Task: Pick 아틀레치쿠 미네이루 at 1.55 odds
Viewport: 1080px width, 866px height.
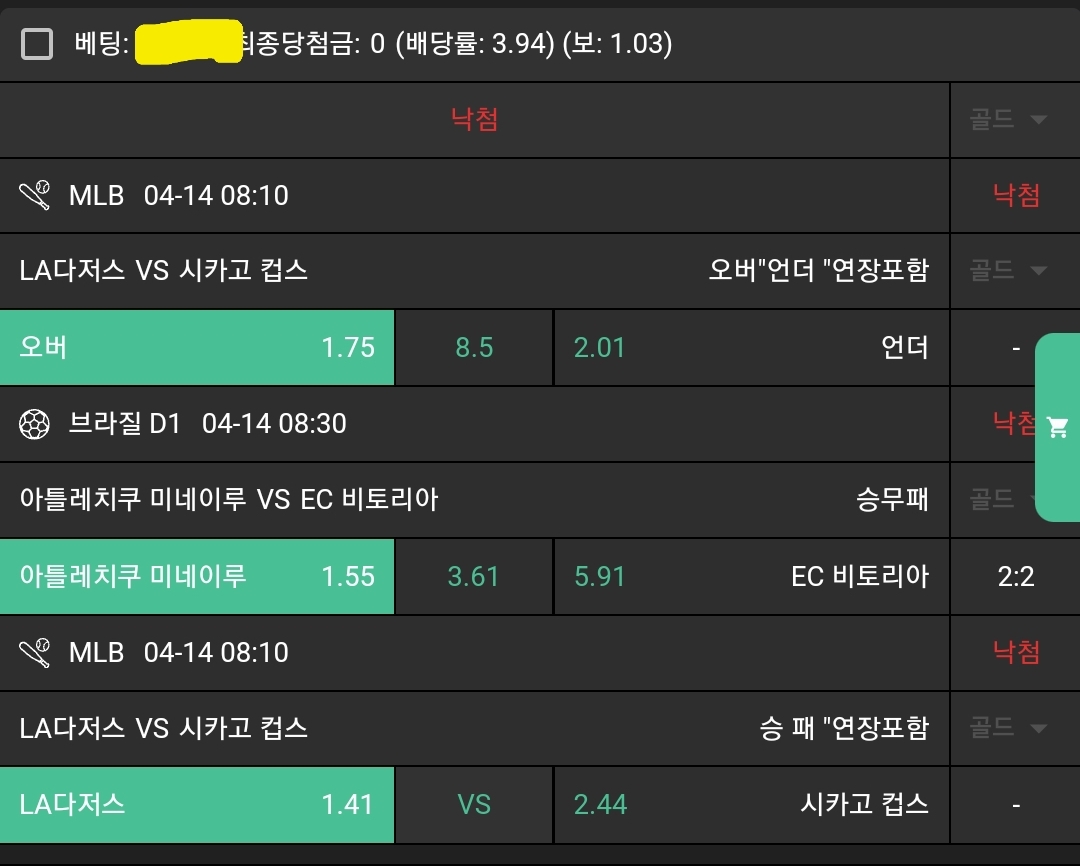Action: (197, 577)
